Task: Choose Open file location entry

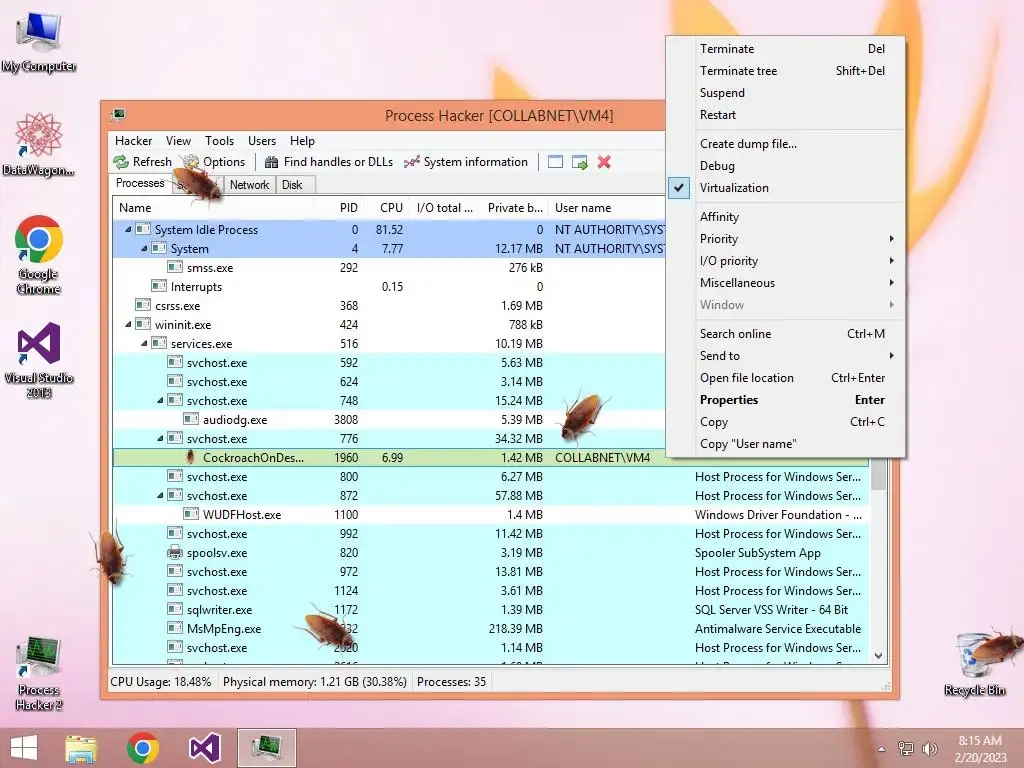Action: point(786,377)
